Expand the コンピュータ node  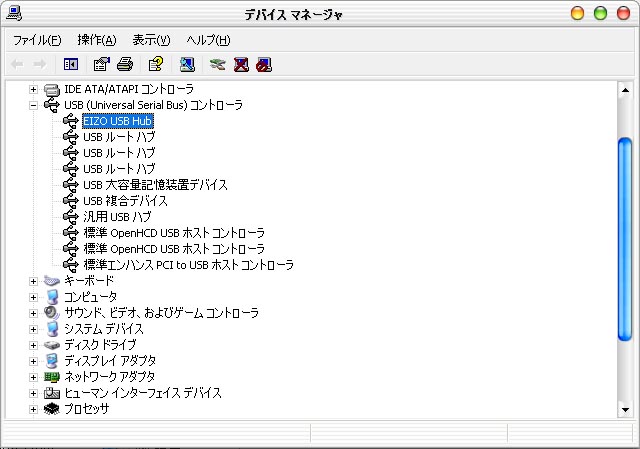(33, 297)
